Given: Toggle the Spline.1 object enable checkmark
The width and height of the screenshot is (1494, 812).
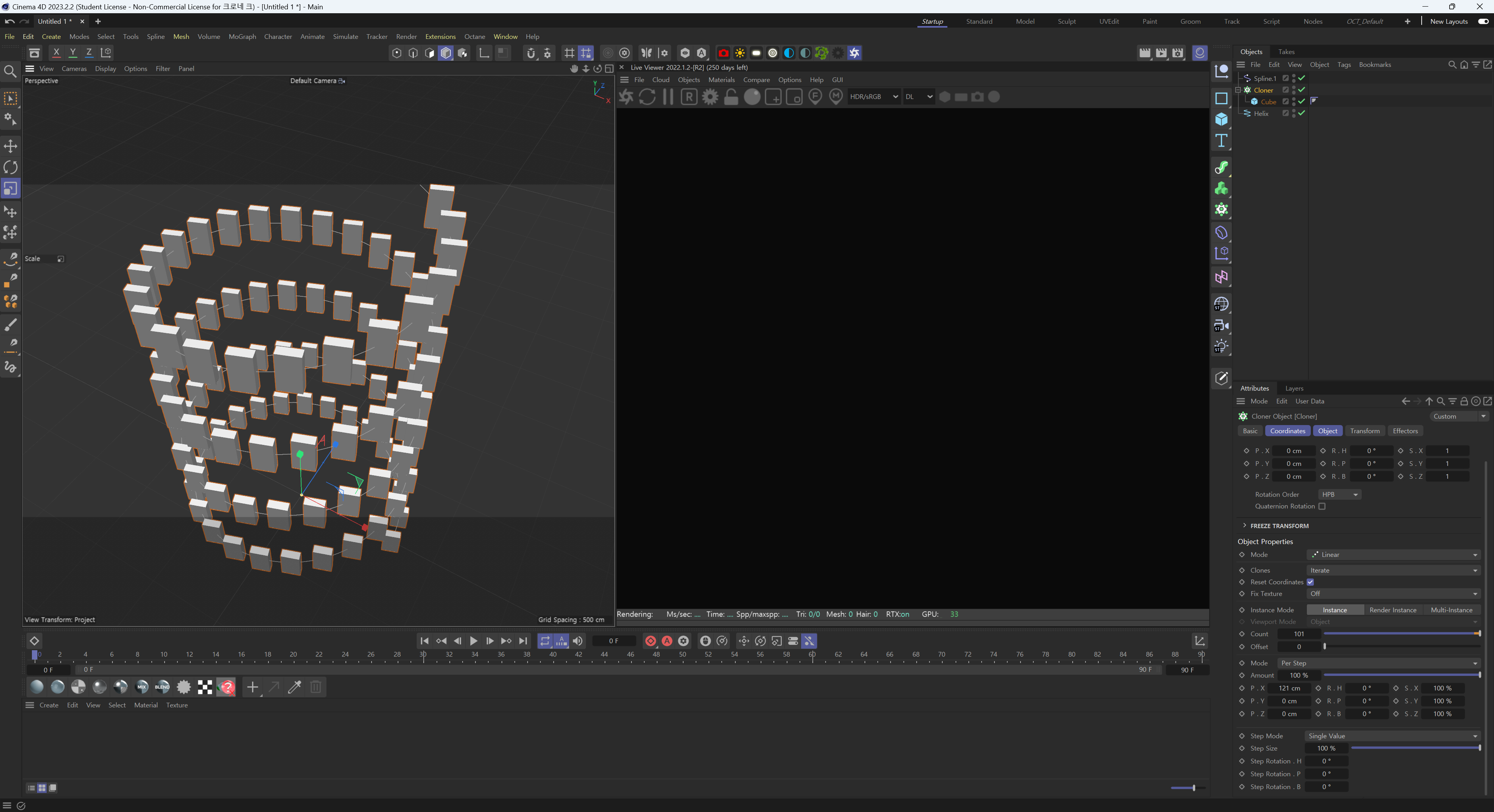Looking at the screenshot, I should coord(1302,78).
